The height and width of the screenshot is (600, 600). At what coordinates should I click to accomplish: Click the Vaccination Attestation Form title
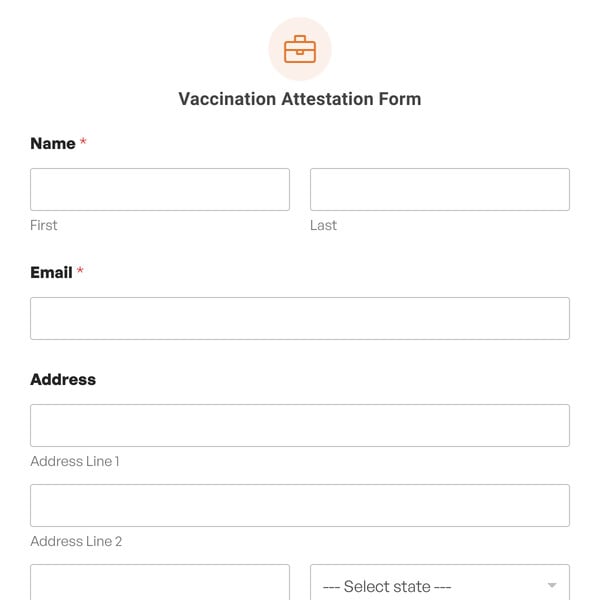[x=300, y=99]
